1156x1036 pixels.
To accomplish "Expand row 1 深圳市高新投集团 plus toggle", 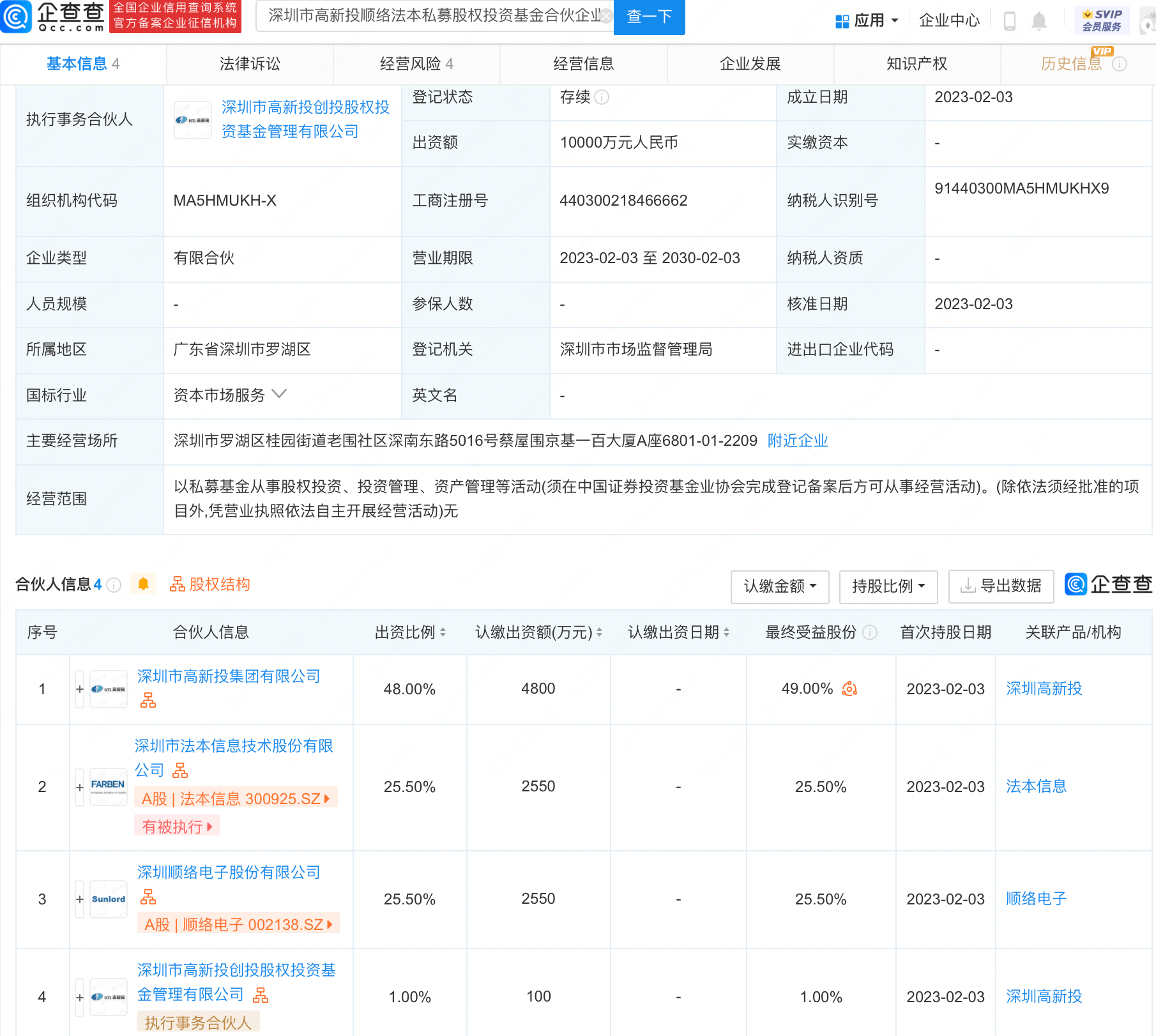I will 80,689.
